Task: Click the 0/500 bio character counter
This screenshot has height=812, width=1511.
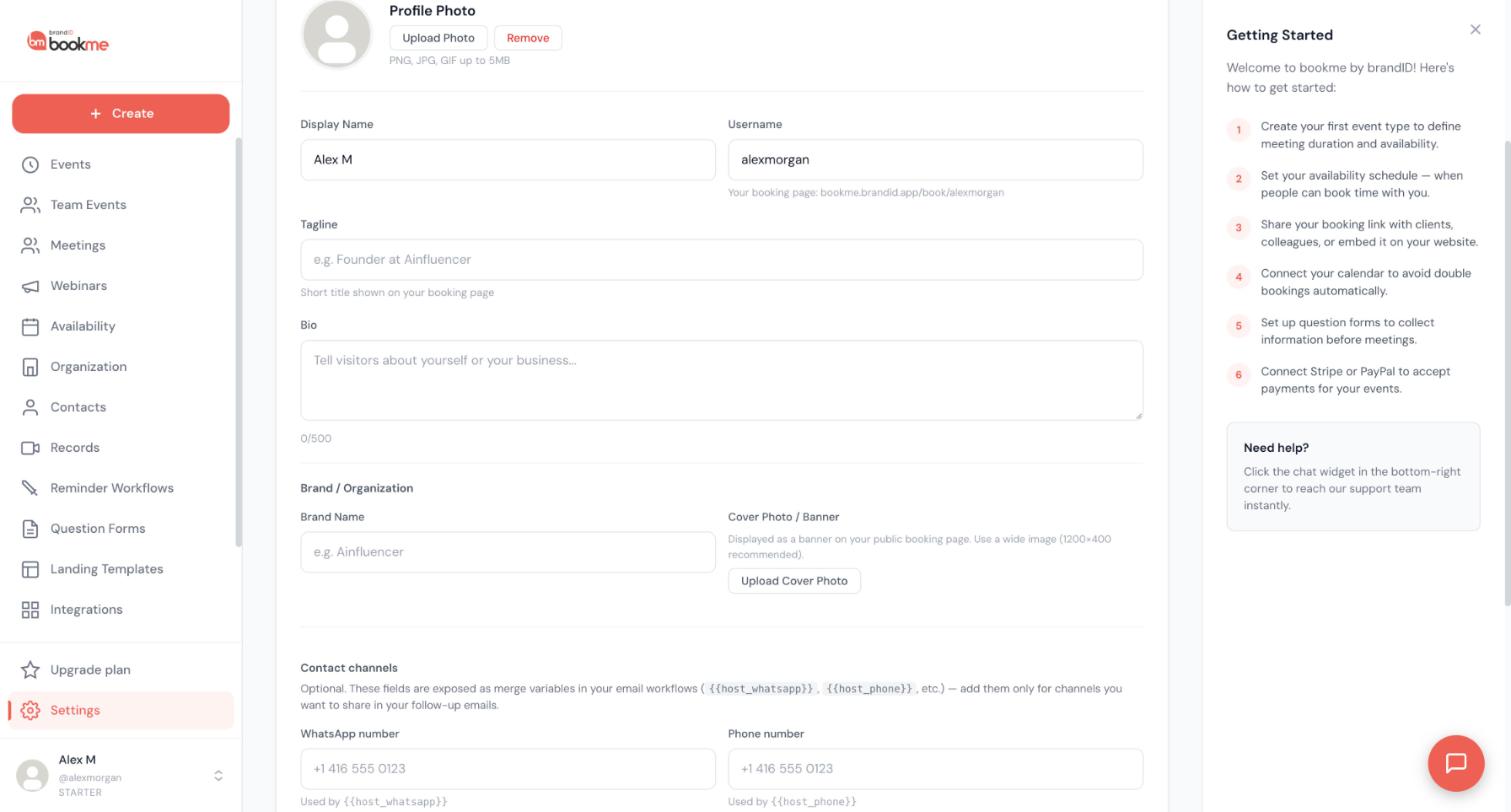Action: click(x=316, y=438)
